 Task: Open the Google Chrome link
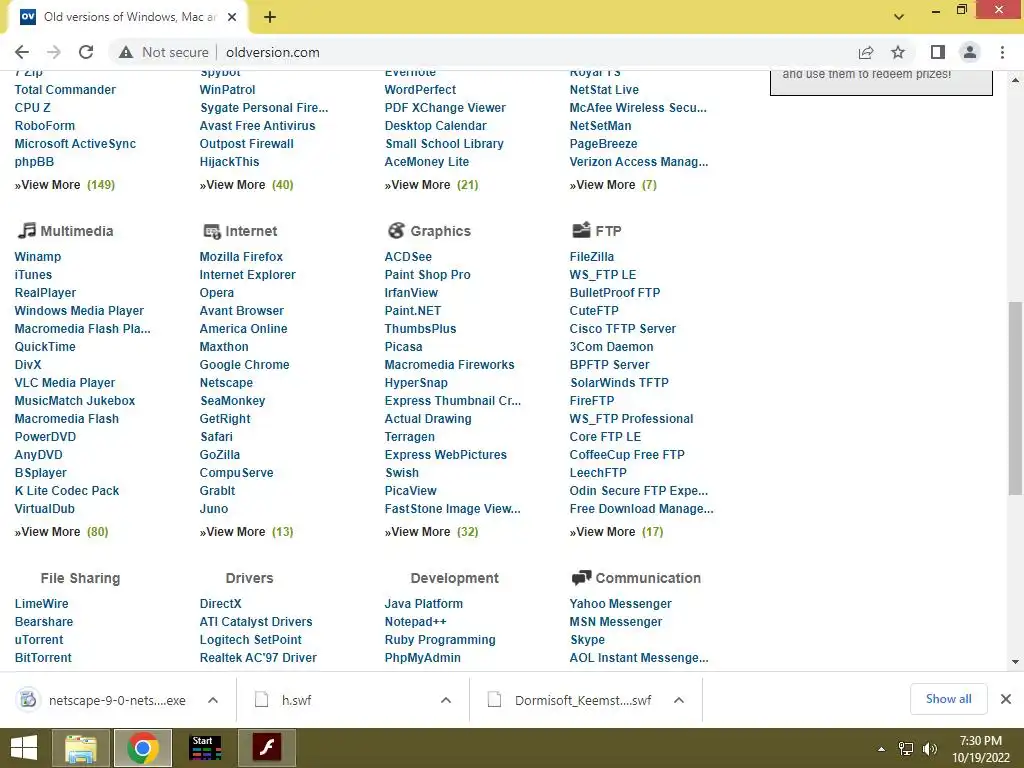[x=244, y=364]
